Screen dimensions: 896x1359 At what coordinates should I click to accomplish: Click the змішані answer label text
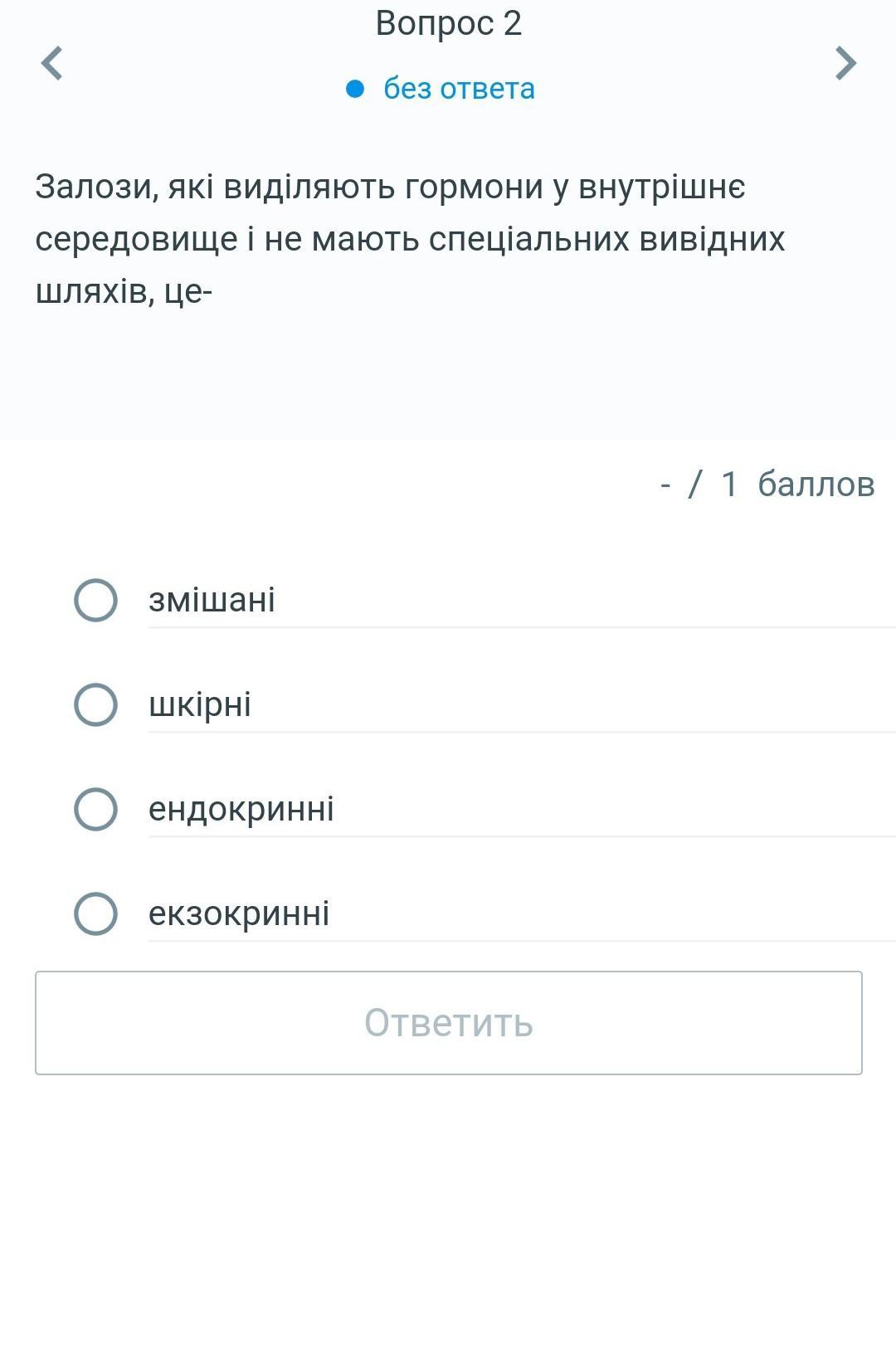pyautogui.click(x=212, y=600)
